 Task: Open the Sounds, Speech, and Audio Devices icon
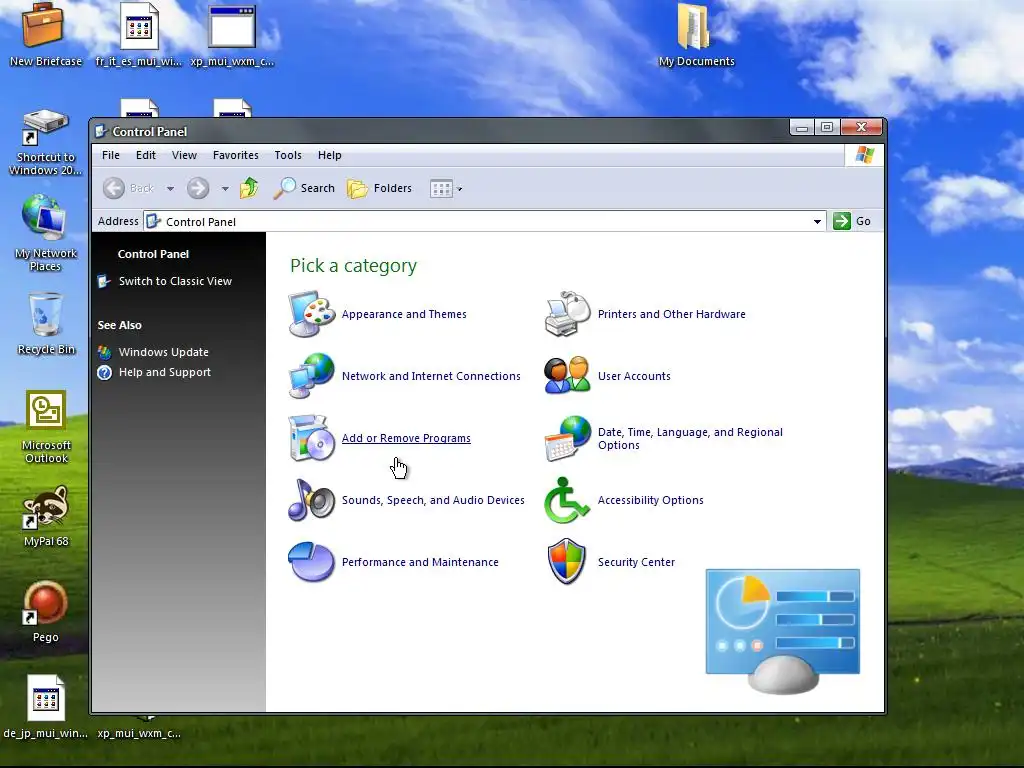pos(312,500)
